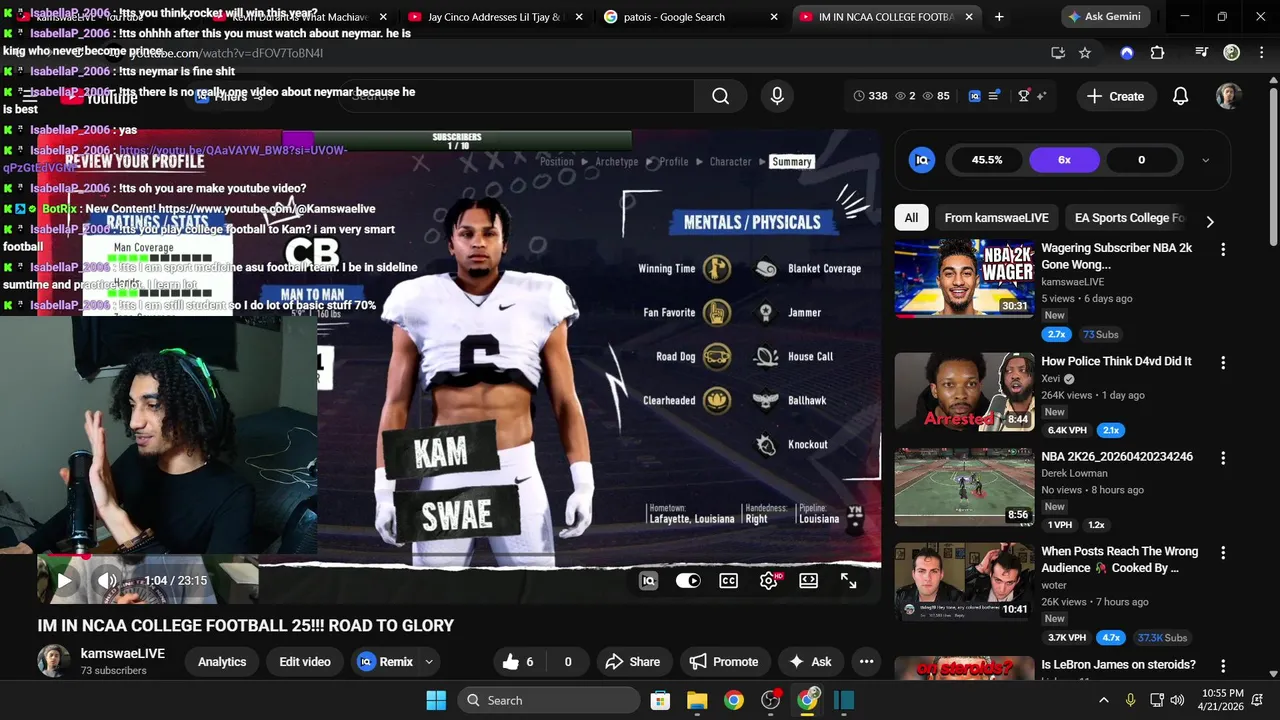1280x720 pixels.
Task: Open the player settings gear
Action: point(769,581)
